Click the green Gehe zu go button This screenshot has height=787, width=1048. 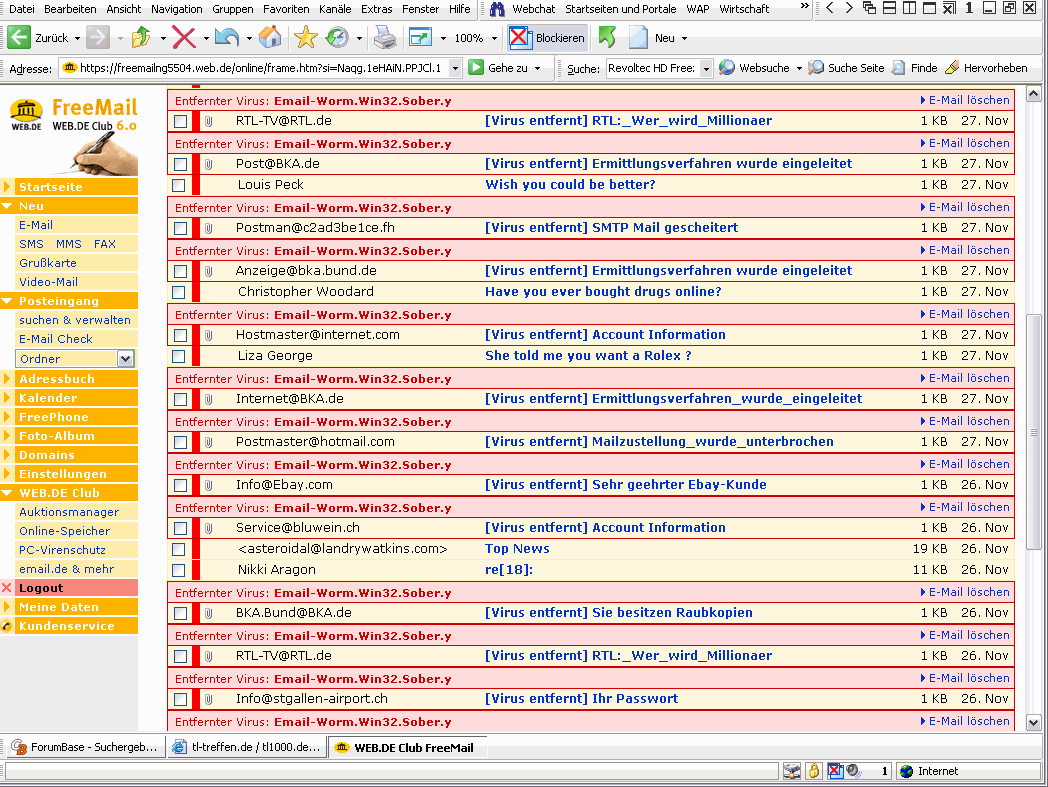click(476, 68)
